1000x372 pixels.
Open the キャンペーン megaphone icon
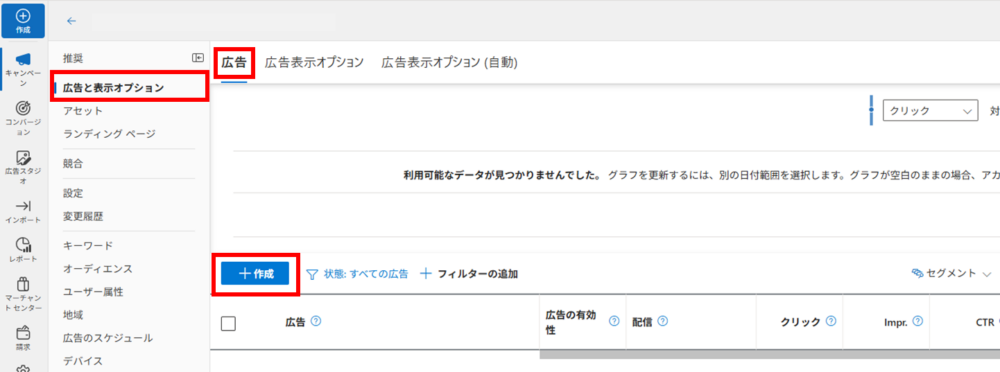click(23, 59)
